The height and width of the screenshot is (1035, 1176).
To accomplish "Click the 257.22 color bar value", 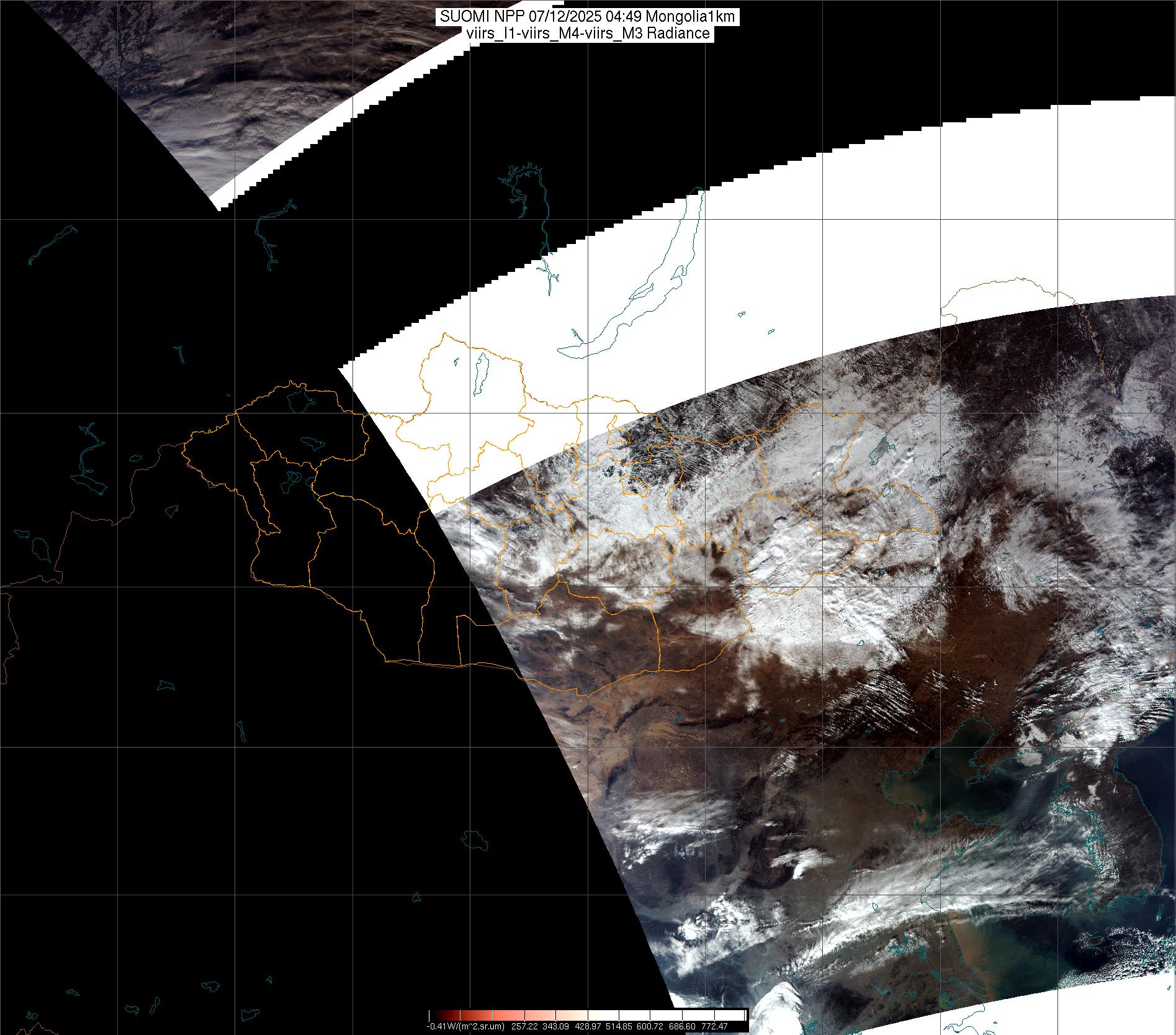I will tap(523, 1026).
